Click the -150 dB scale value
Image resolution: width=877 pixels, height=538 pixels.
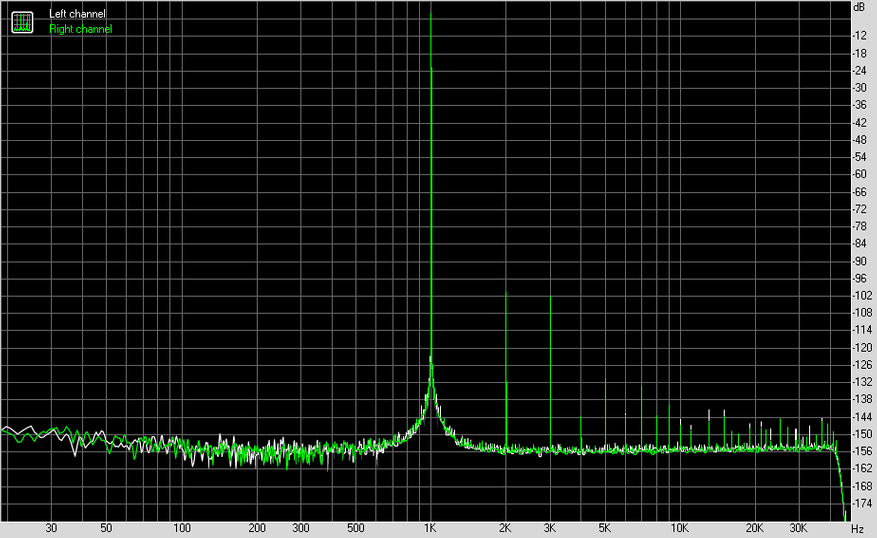862,435
